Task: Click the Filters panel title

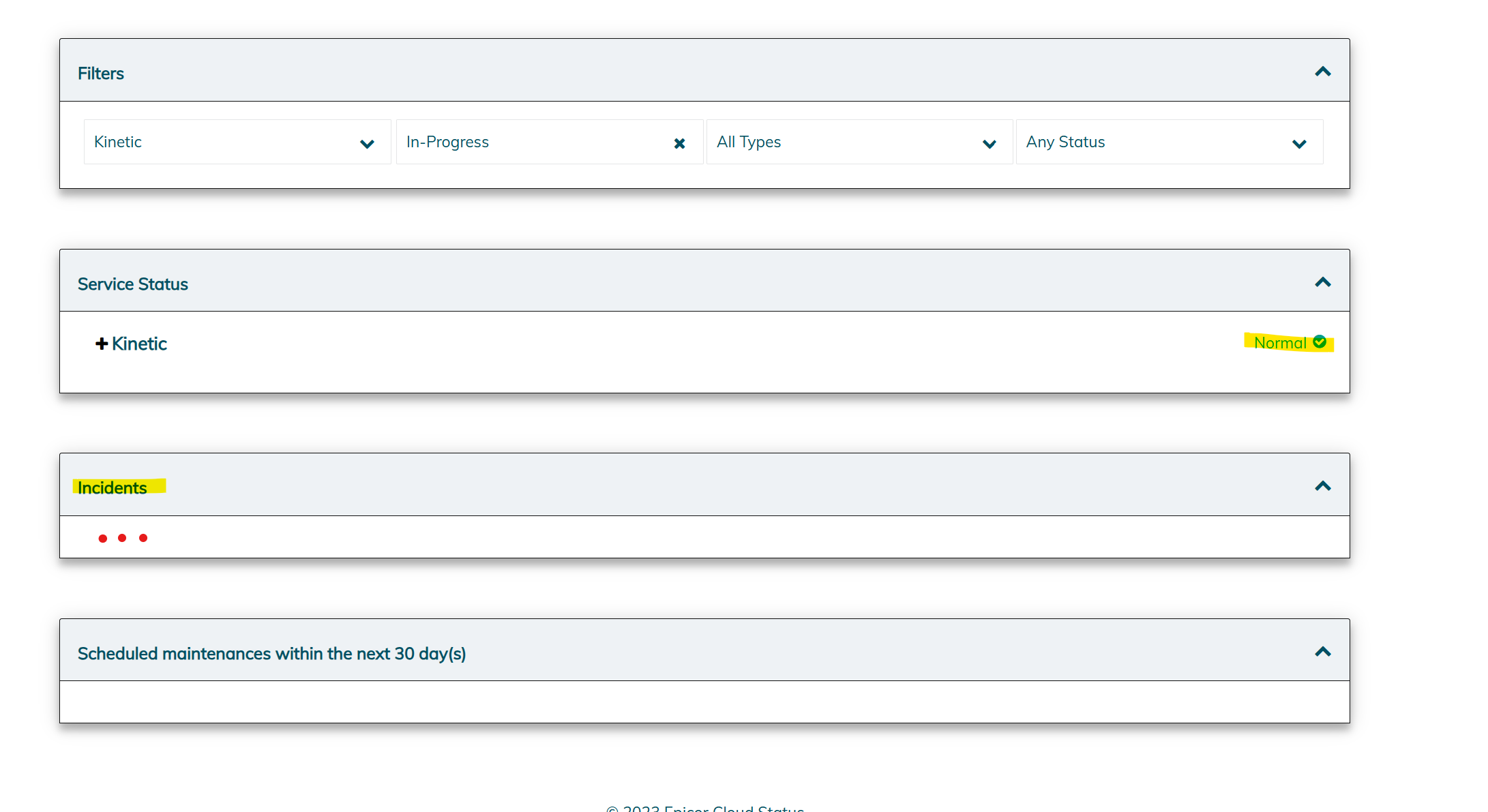Action: tap(101, 74)
